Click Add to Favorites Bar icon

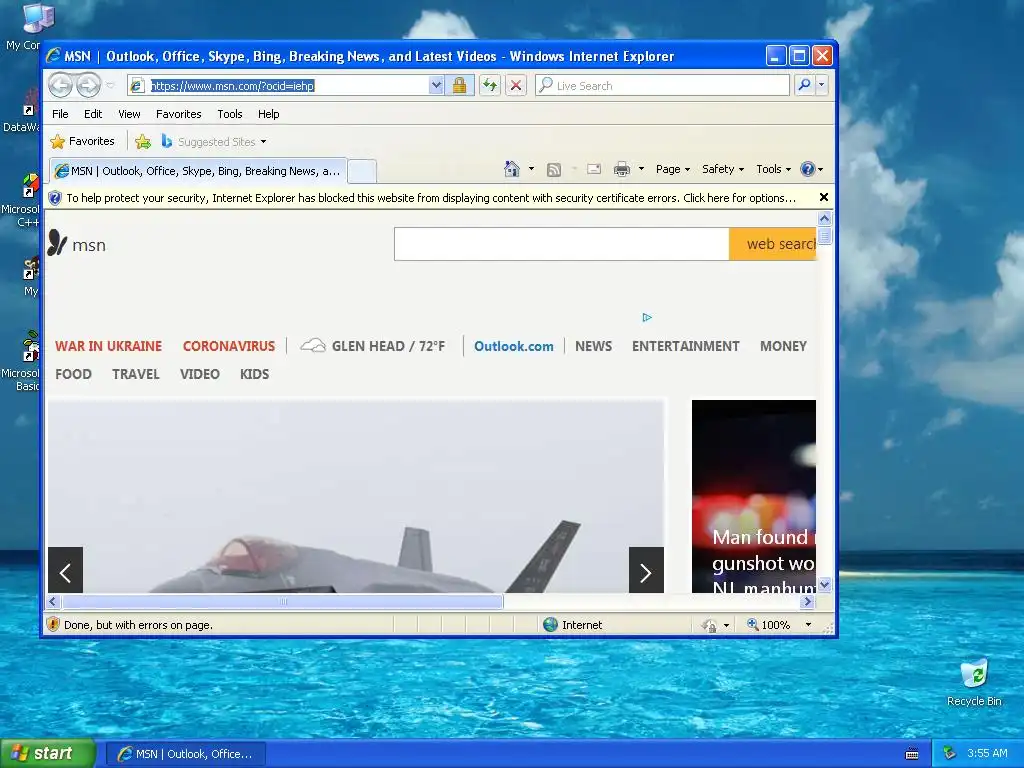(x=143, y=142)
